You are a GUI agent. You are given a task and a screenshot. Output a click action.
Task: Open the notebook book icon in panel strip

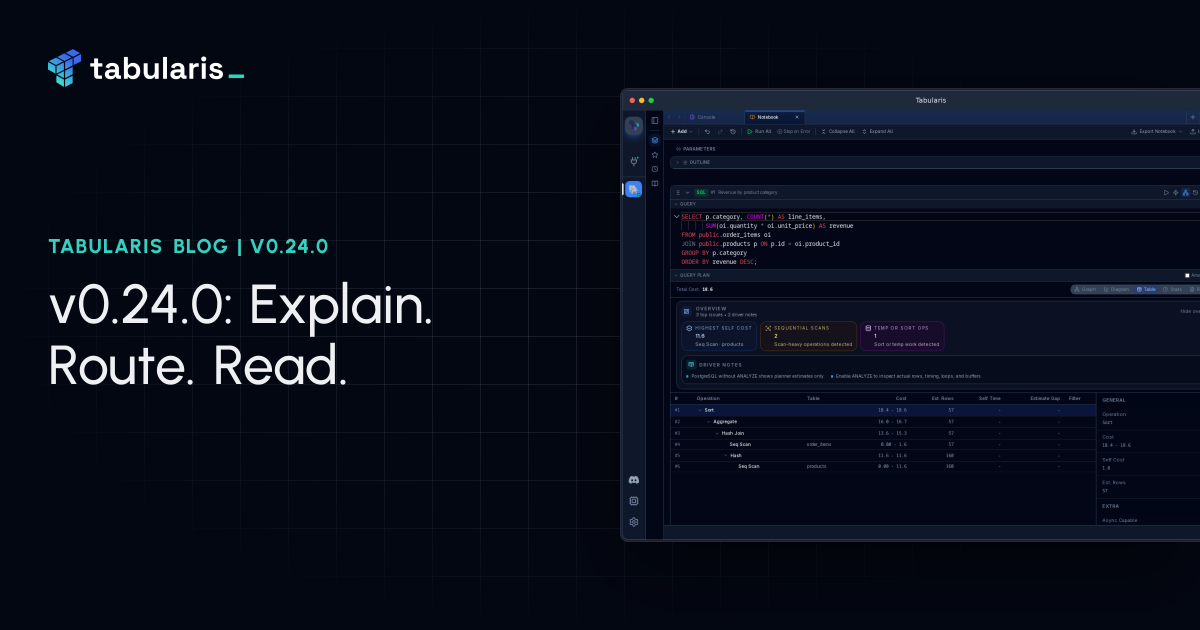tap(655, 183)
